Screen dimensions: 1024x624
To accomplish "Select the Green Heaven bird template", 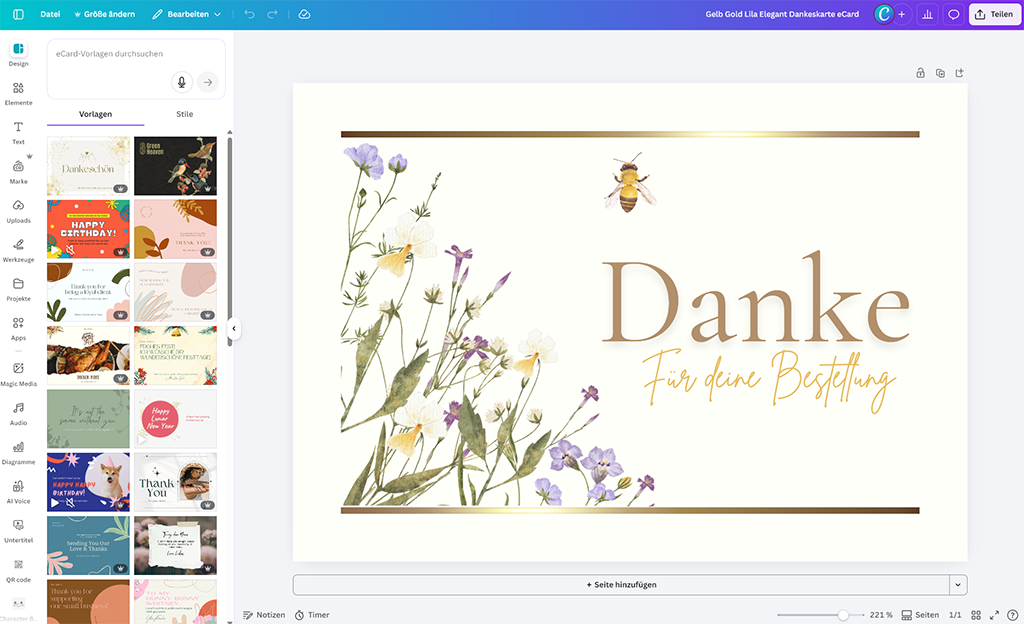I will click(x=175, y=166).
